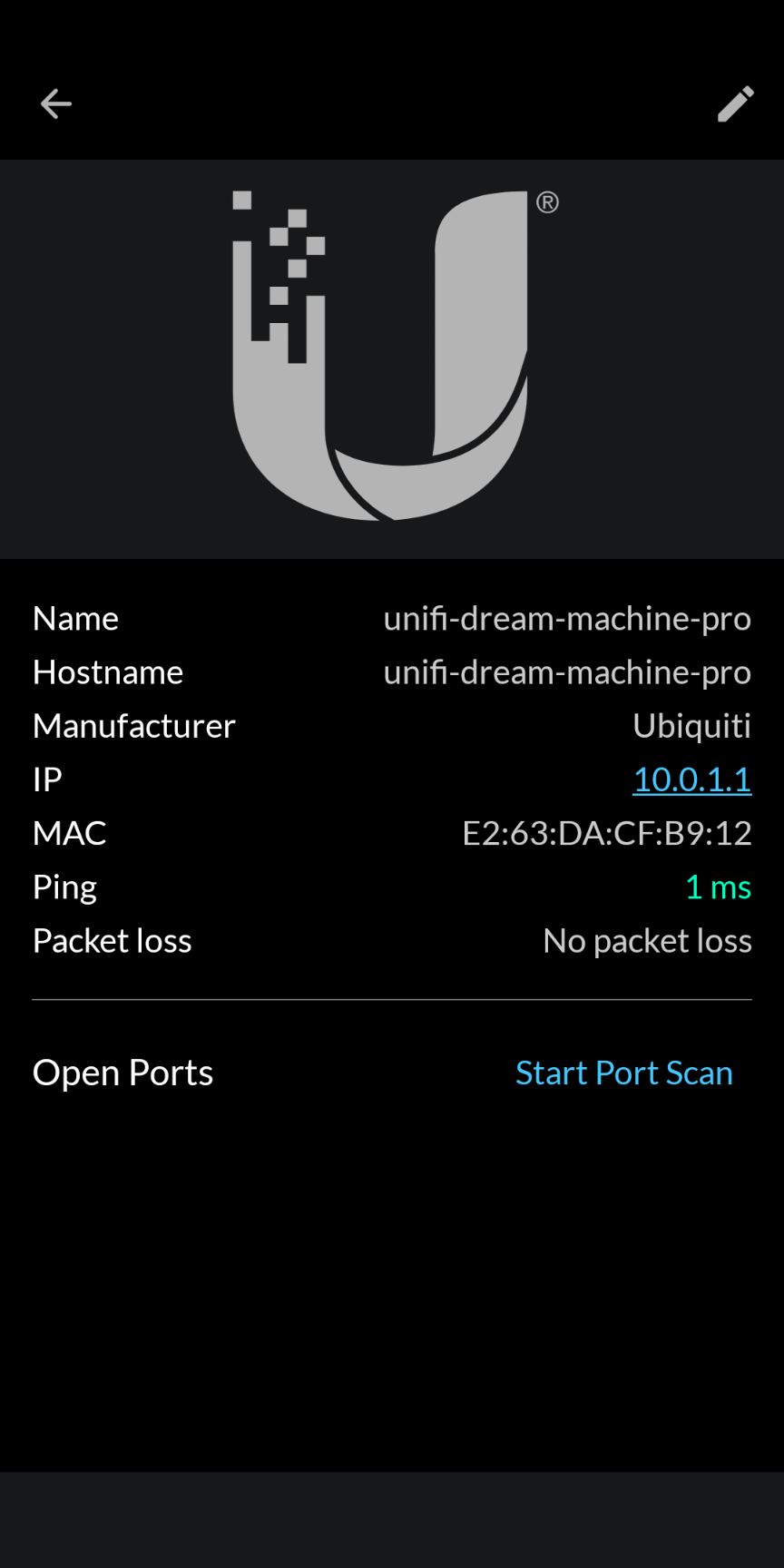Click the Open Ports heading

pos(122,1073)
